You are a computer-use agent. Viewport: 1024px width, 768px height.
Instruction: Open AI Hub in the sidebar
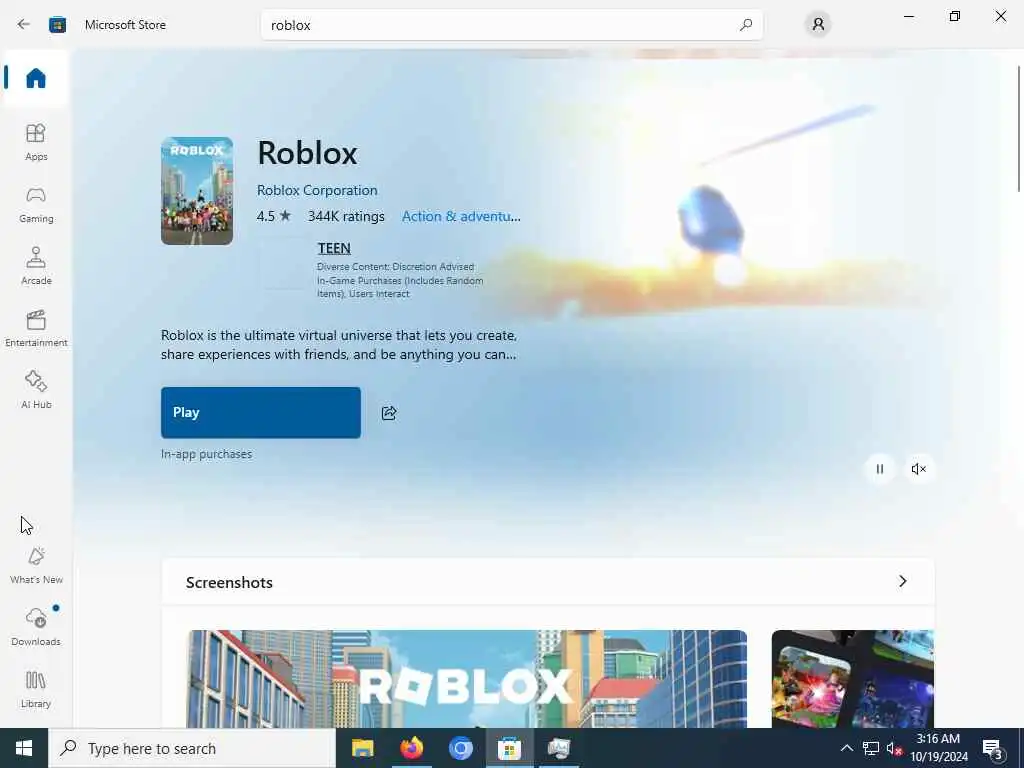[36, 390]
